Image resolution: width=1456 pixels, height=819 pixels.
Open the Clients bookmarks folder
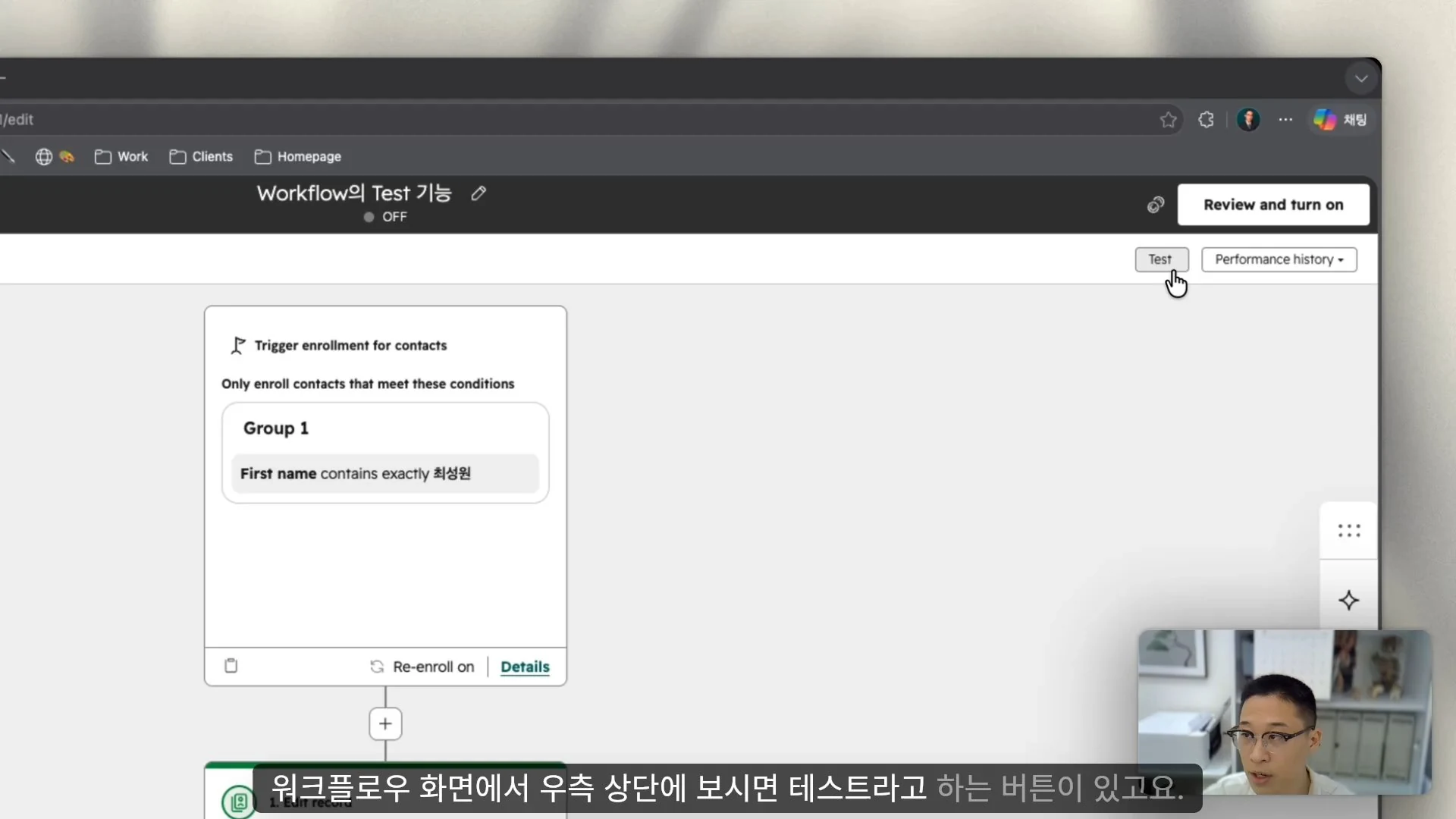click(201, 157)
